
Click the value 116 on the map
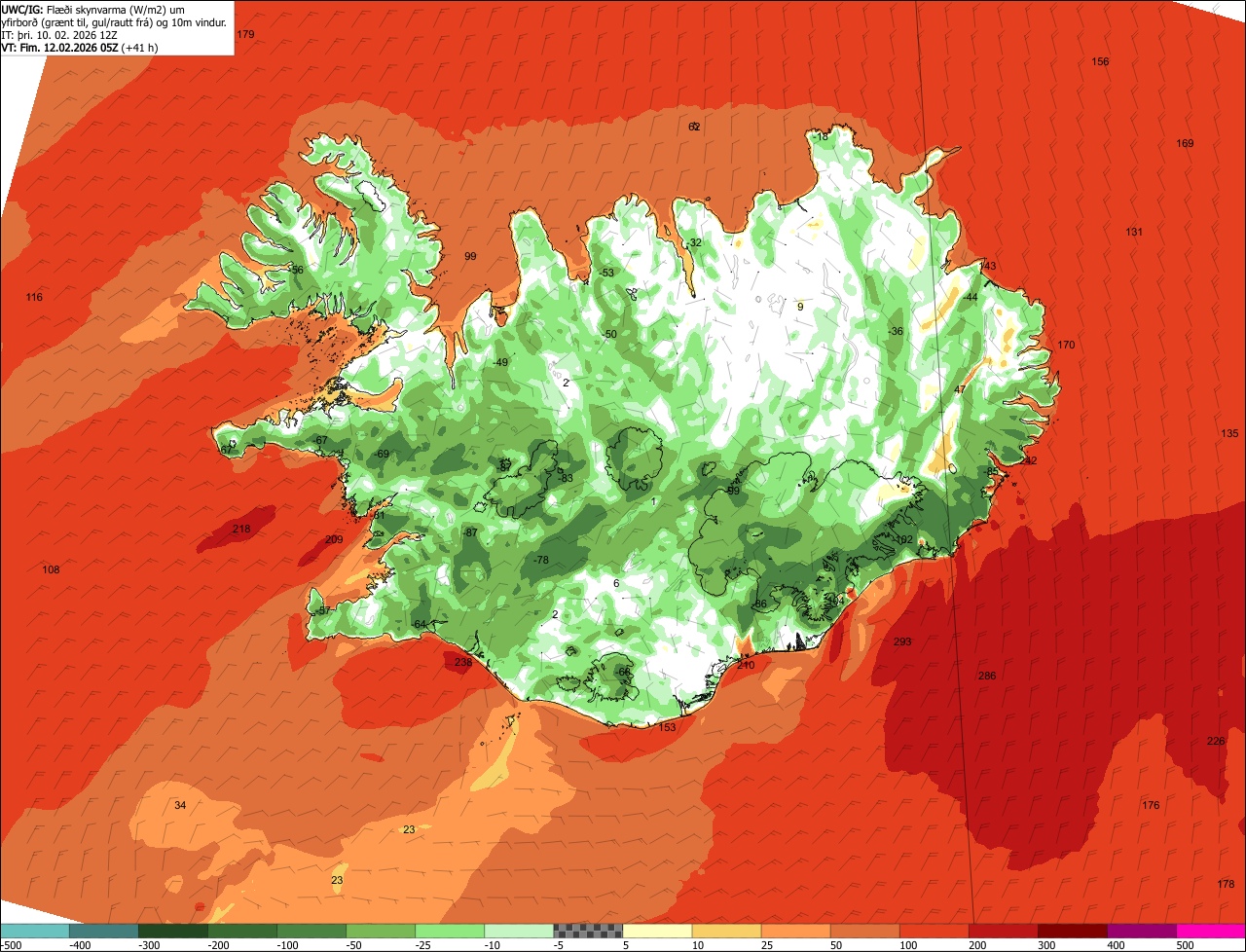(x=34, y=297)
